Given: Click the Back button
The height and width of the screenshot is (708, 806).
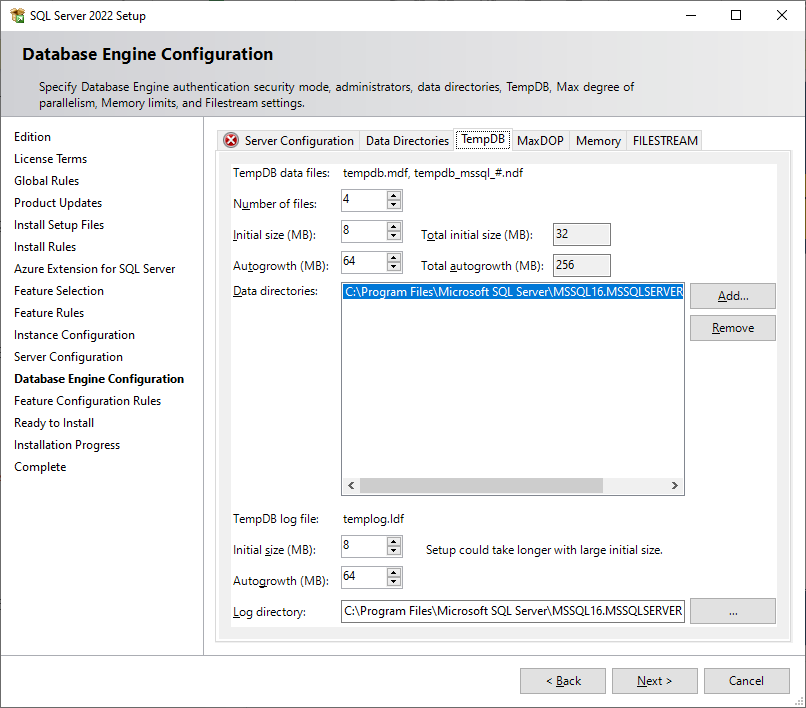Looking at the screenshot, I should coord(562,680).
